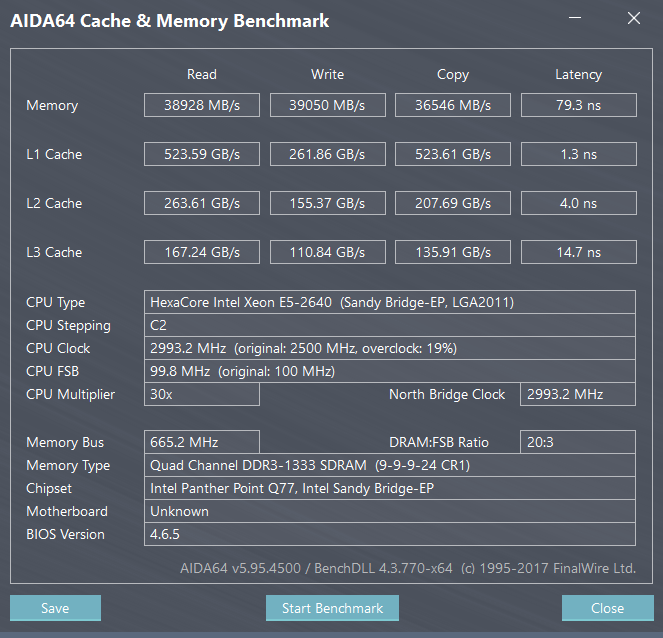The height and width of the screenshot is (638, 663).
Task: Click the BIOS Version field 4.6.5
Action: [x=390, y=534]
